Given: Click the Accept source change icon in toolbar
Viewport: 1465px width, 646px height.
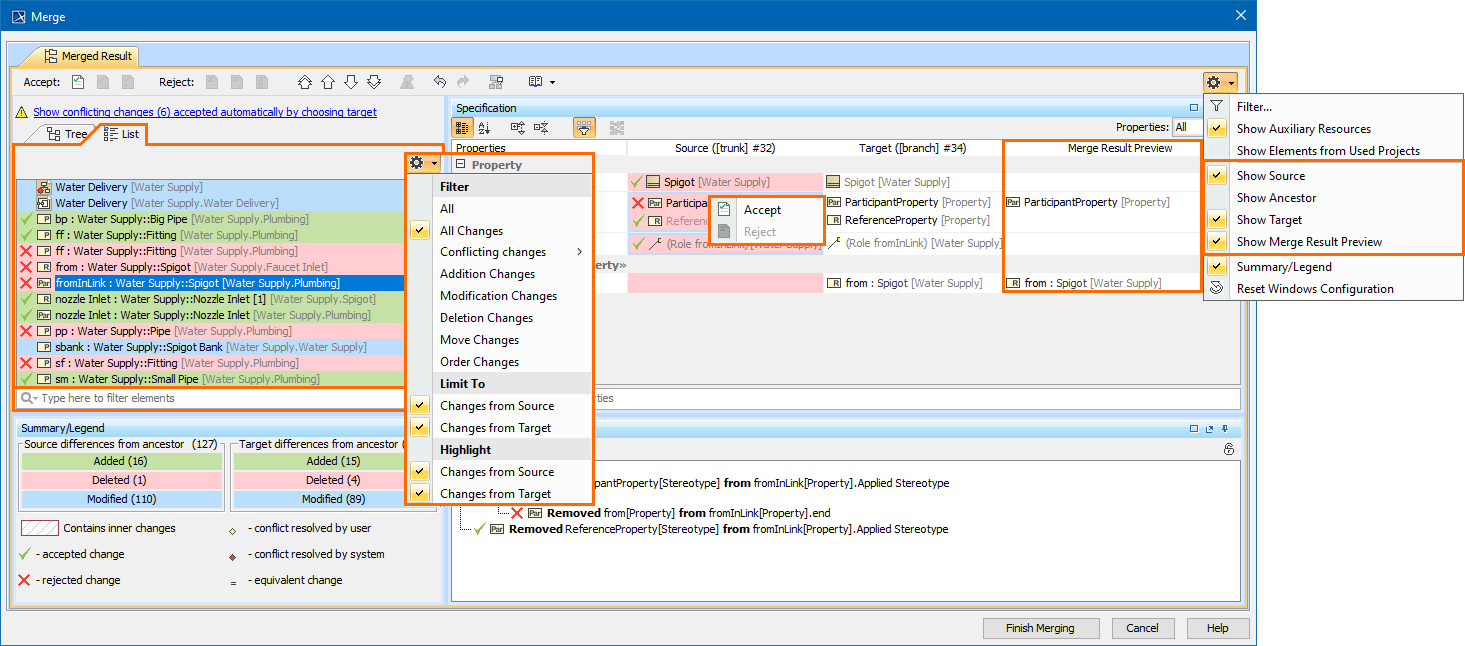Looking at the screenshot, I should point(78,82).
